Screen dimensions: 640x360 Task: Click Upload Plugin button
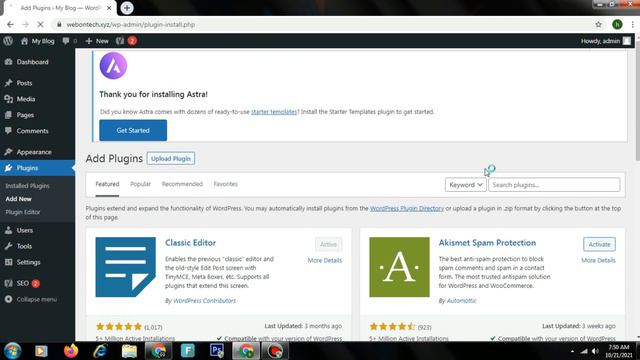click(171, 158)
